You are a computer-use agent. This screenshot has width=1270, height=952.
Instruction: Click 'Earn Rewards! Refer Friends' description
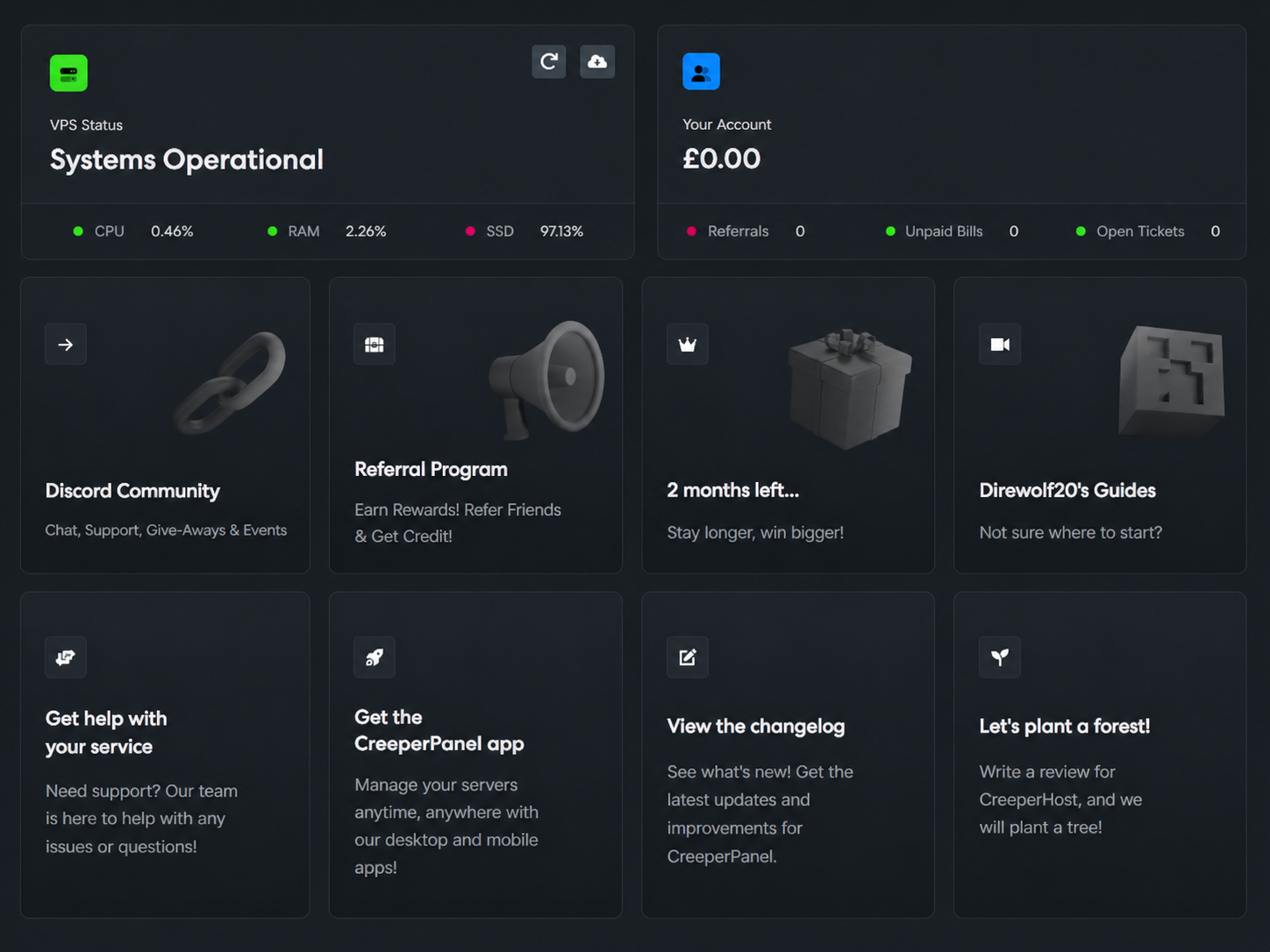(x=458, y=522)
